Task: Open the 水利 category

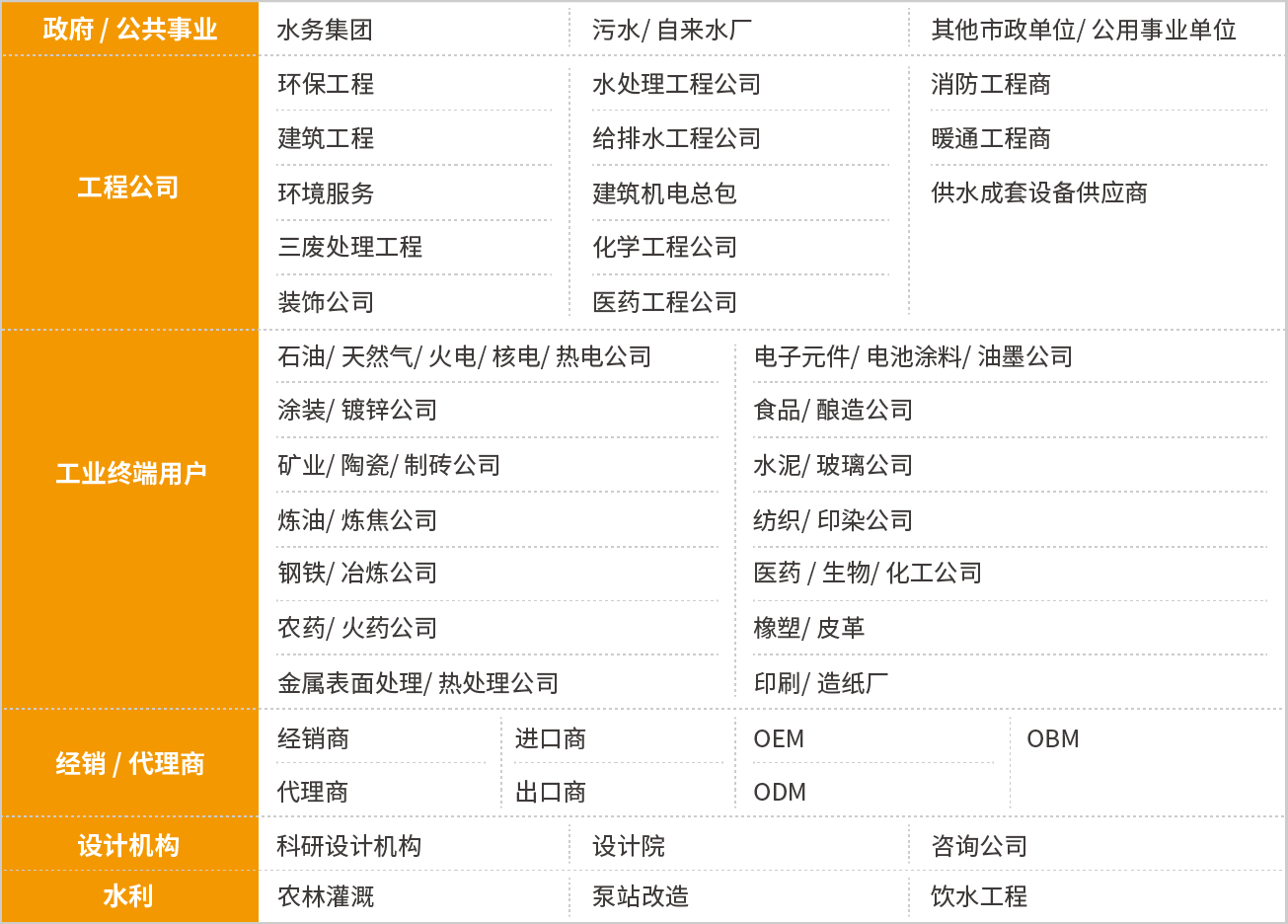Action: click(x=129, y=896)
